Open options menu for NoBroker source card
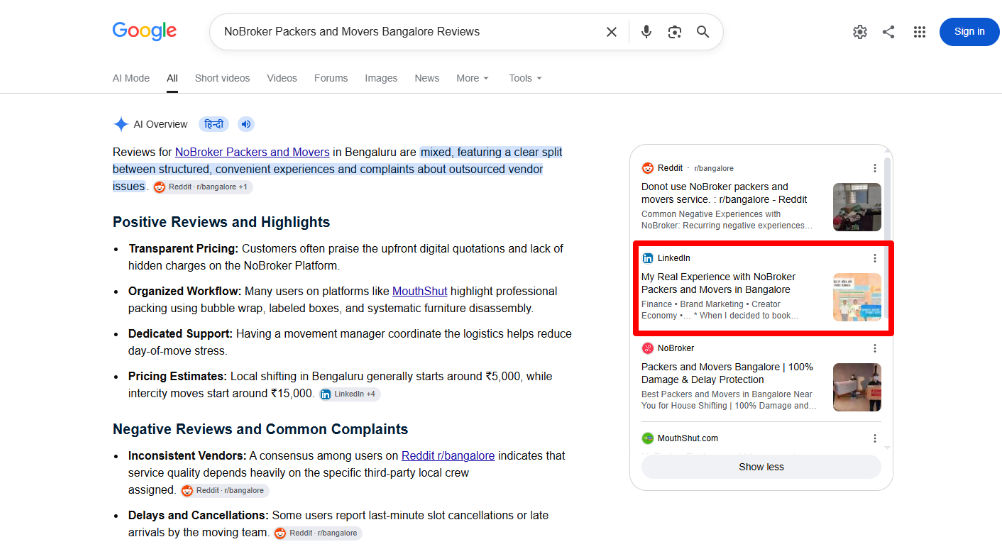Screen dimensions: 1002x550 pos(875,348)
